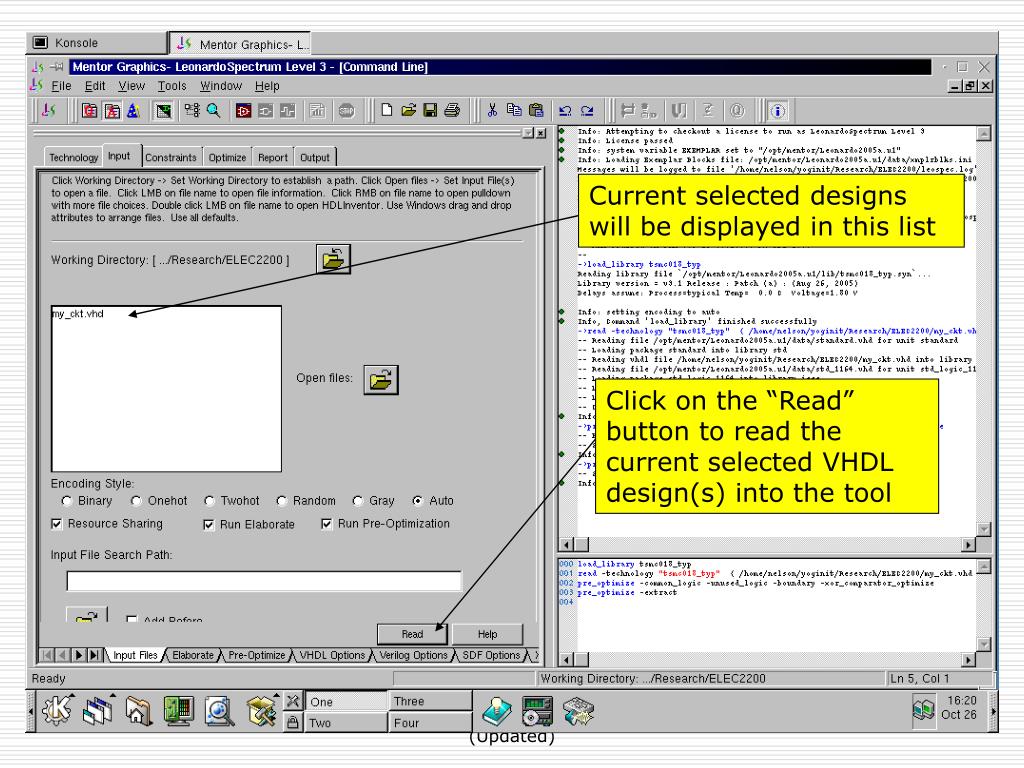Viewport: 1024px width, 768px height.
Task: Click the Help button beside Read
Action: point(487,634)
